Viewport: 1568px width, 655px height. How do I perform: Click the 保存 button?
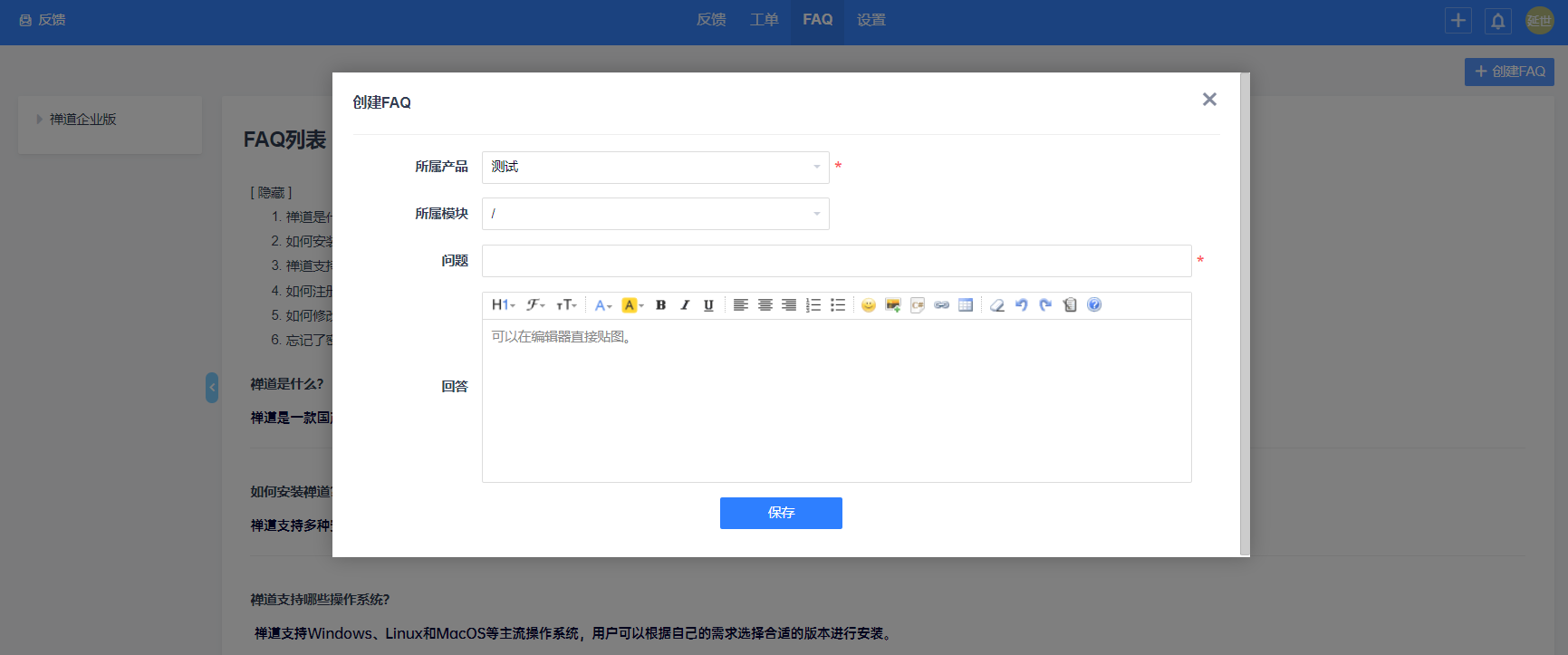click(x=781, y=513)
